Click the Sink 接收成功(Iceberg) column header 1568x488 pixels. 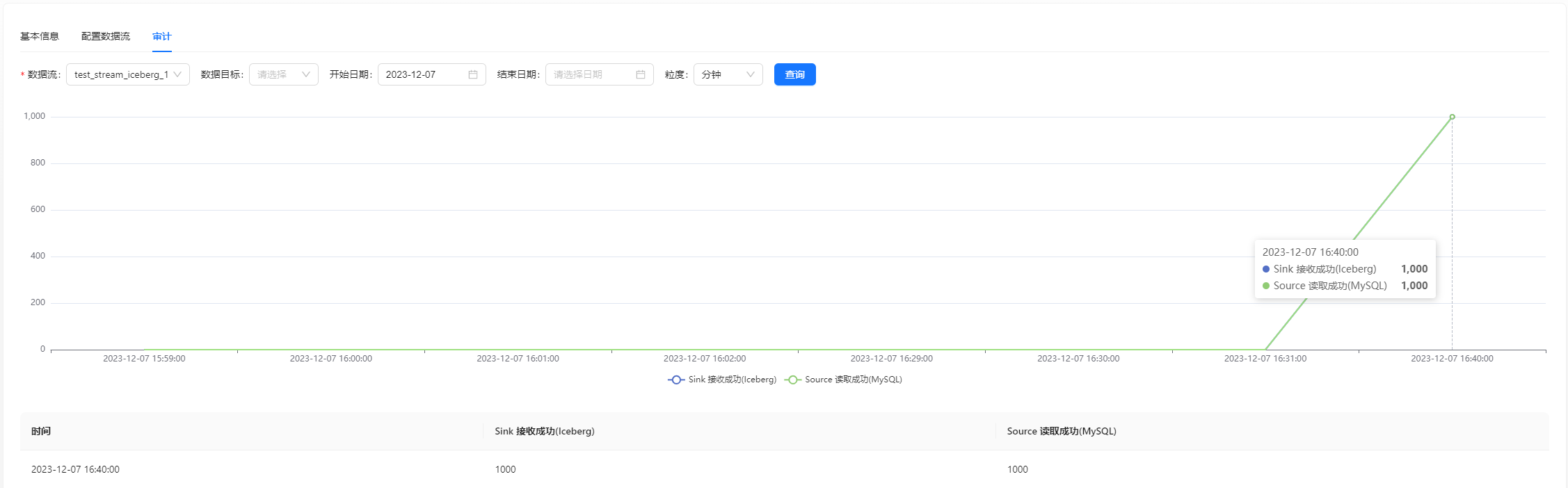click(x=544, y=431)
